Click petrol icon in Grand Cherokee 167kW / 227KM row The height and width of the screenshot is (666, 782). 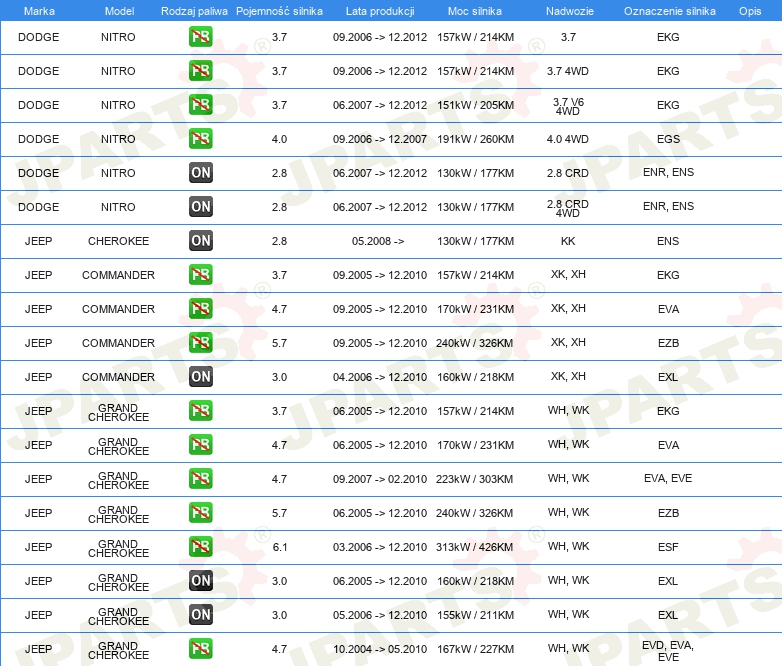click(200, 648)
